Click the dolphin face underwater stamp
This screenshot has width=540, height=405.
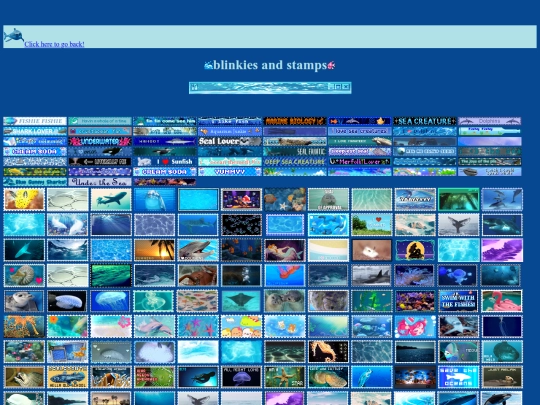pyautogui.click(x=155, y=199)
